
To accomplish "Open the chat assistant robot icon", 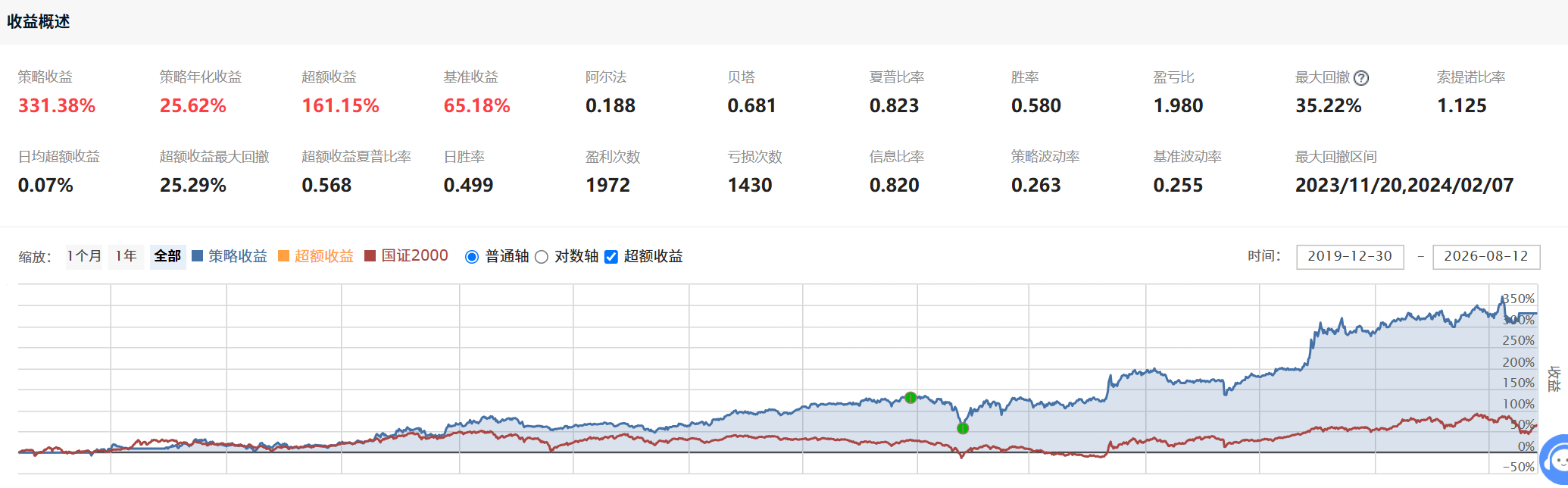I will pyautogui.click(x=1557, y=459).
